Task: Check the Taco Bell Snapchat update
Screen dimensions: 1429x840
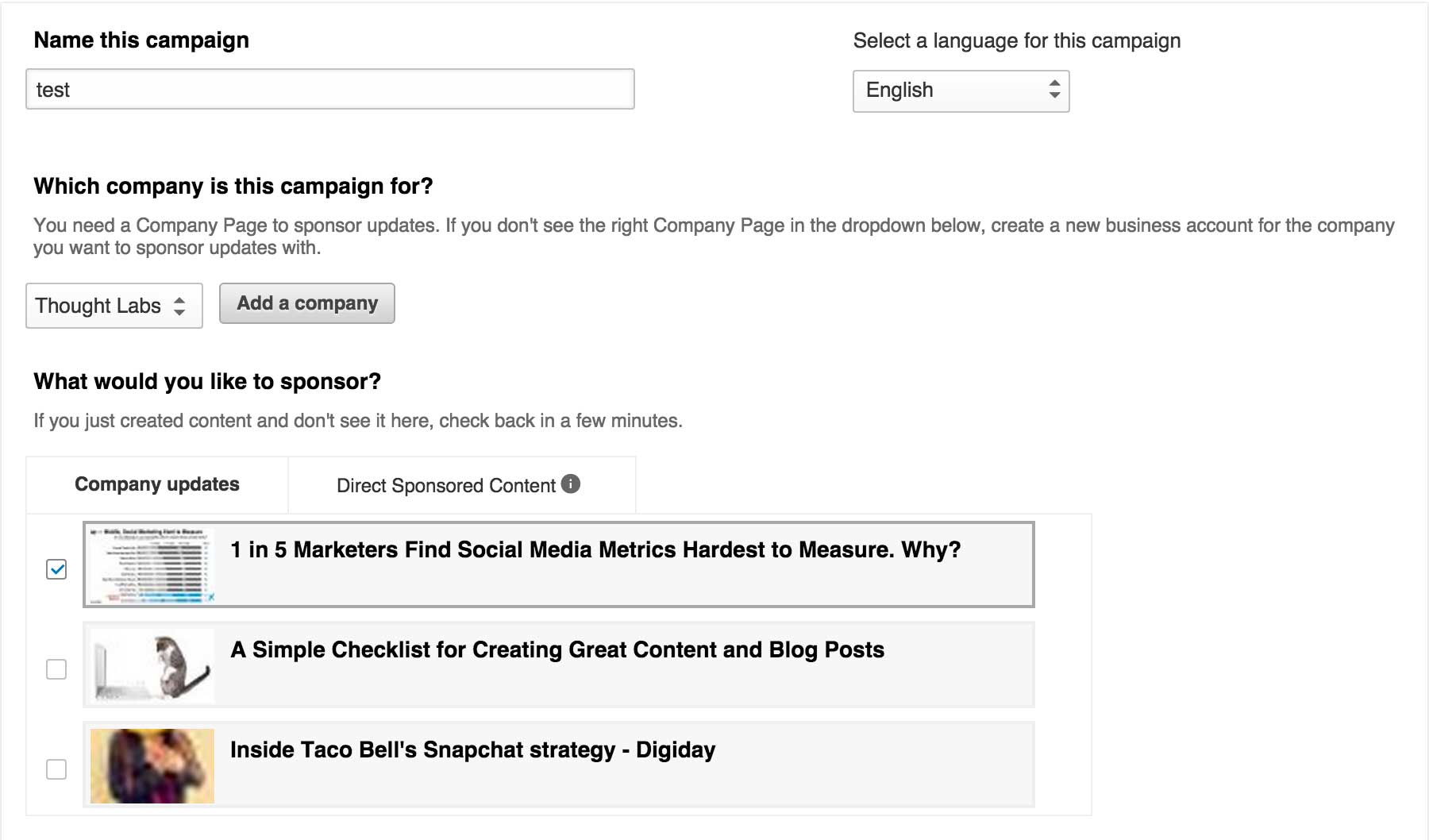Action: [56, 769]
